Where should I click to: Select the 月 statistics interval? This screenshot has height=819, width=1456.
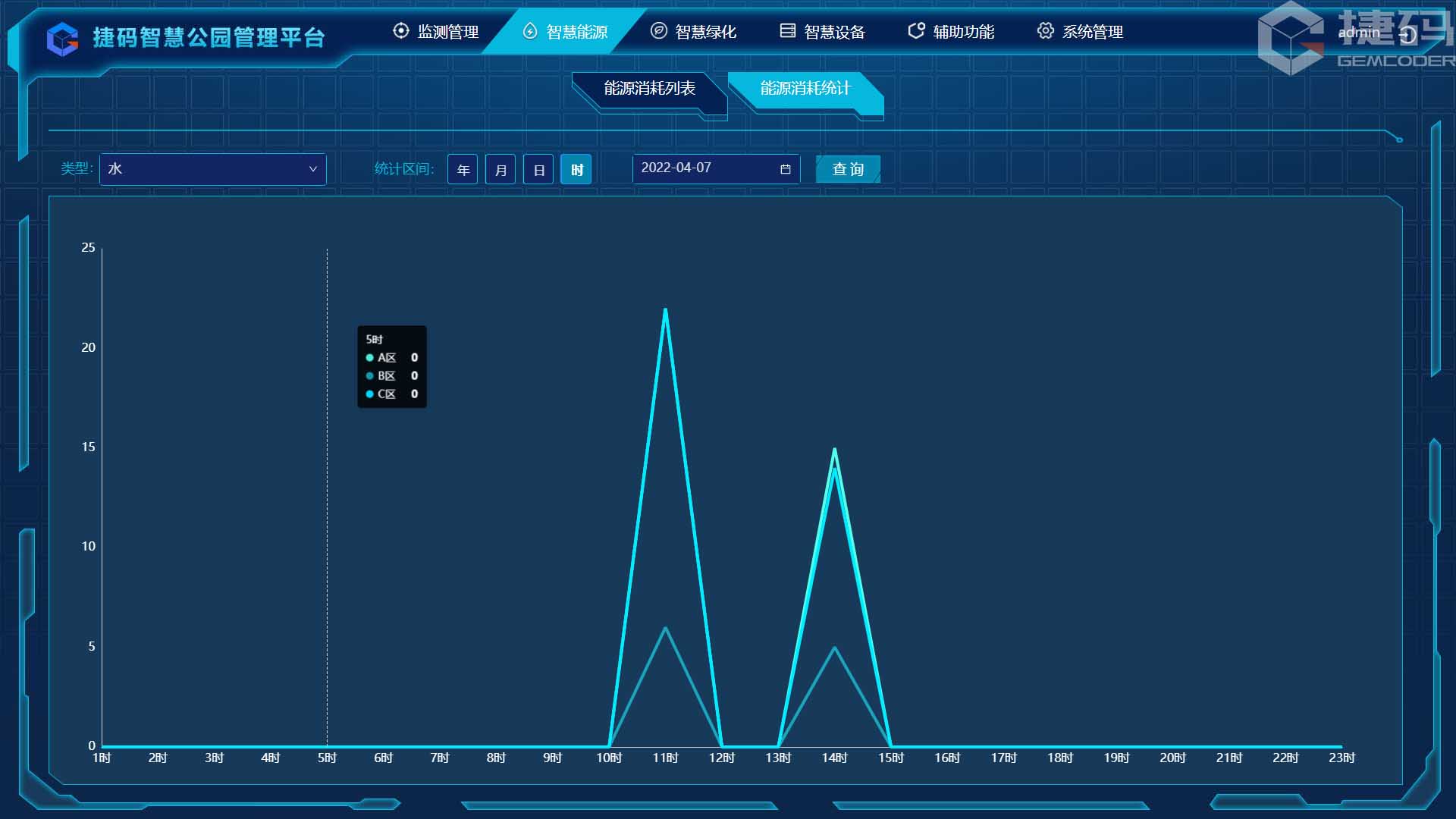500,170
